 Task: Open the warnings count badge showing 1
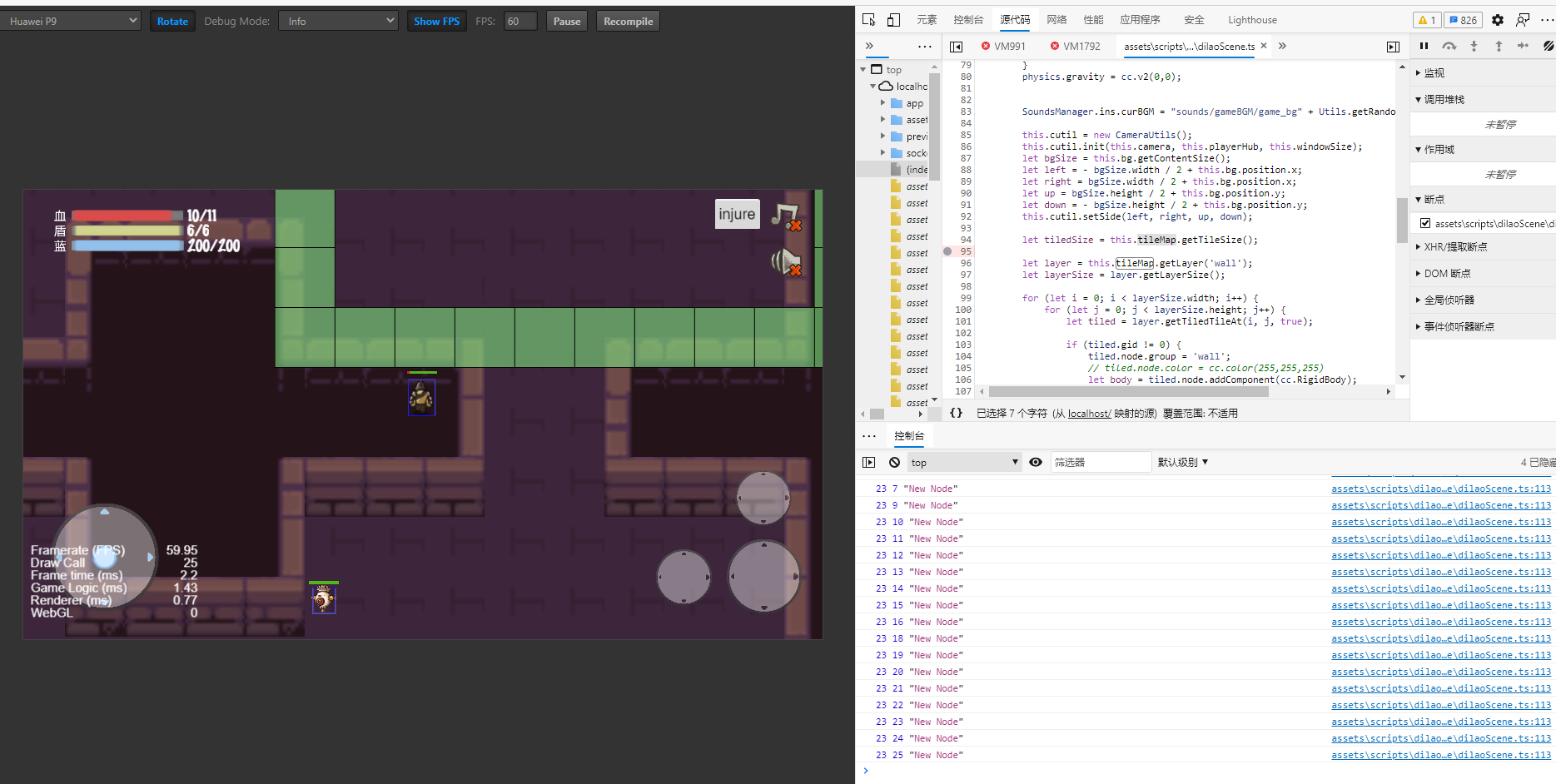(x=1427, y=20)
